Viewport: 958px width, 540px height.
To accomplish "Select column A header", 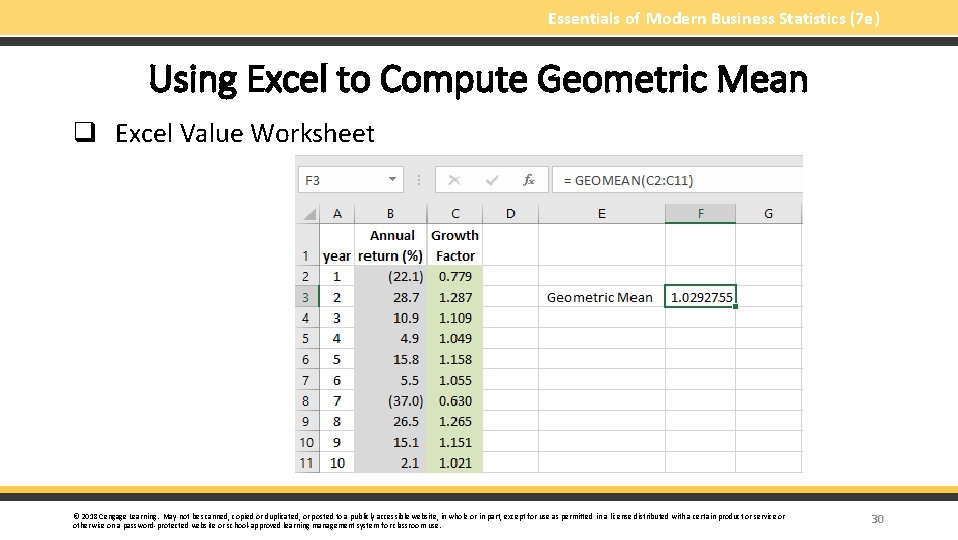I will point(337,214).
